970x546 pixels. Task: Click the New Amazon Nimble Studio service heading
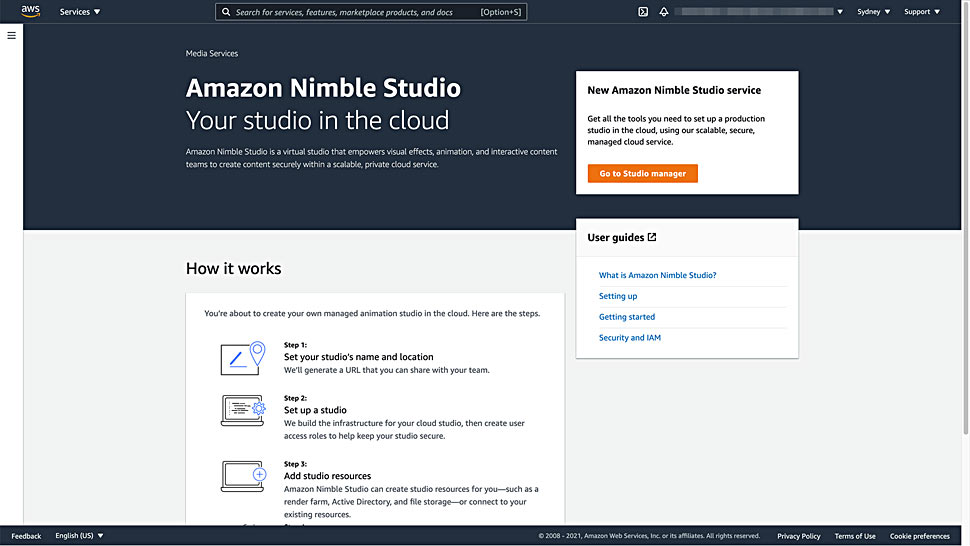point(674,90)
